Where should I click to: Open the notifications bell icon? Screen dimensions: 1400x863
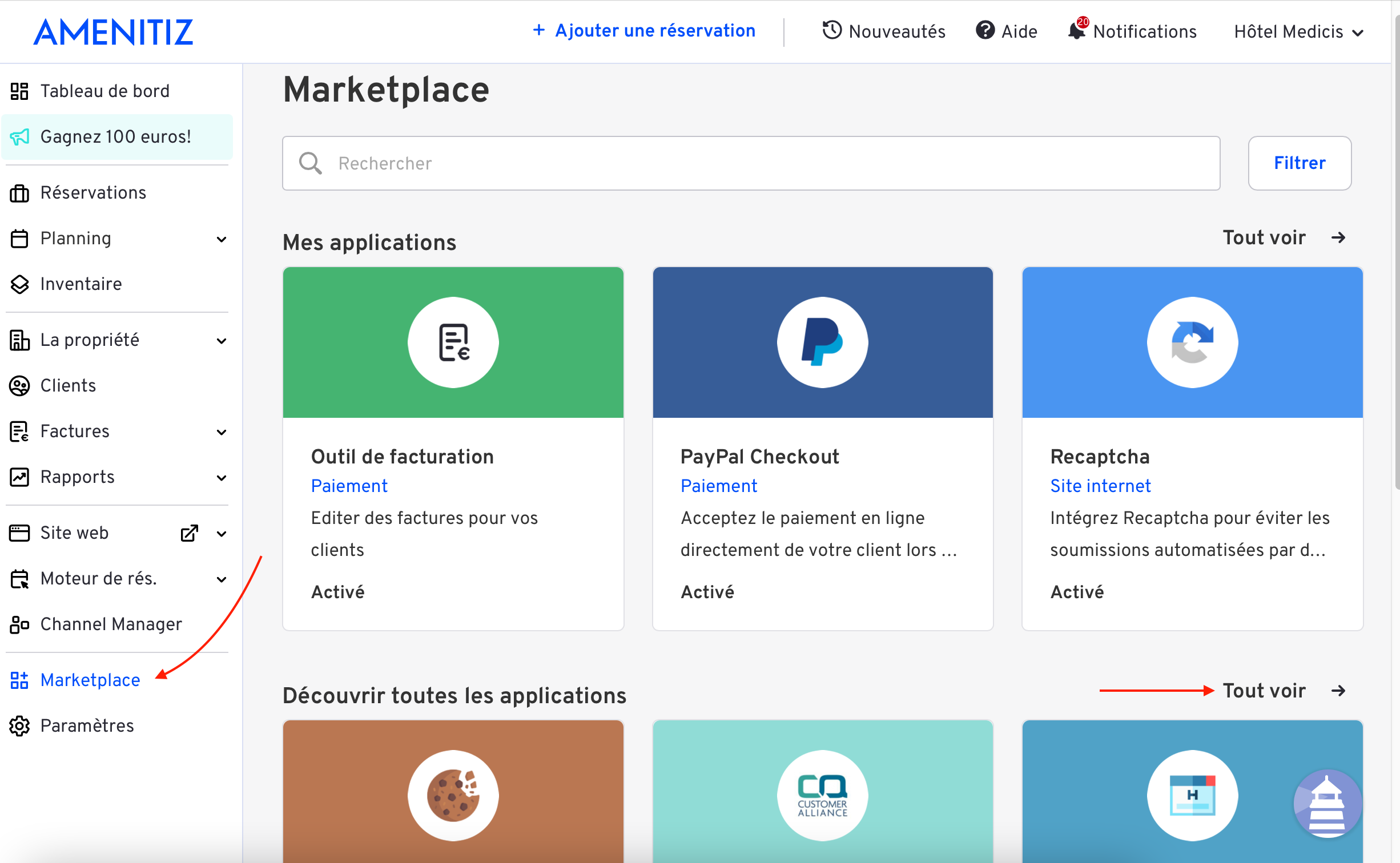click(x=1077, y=30)
